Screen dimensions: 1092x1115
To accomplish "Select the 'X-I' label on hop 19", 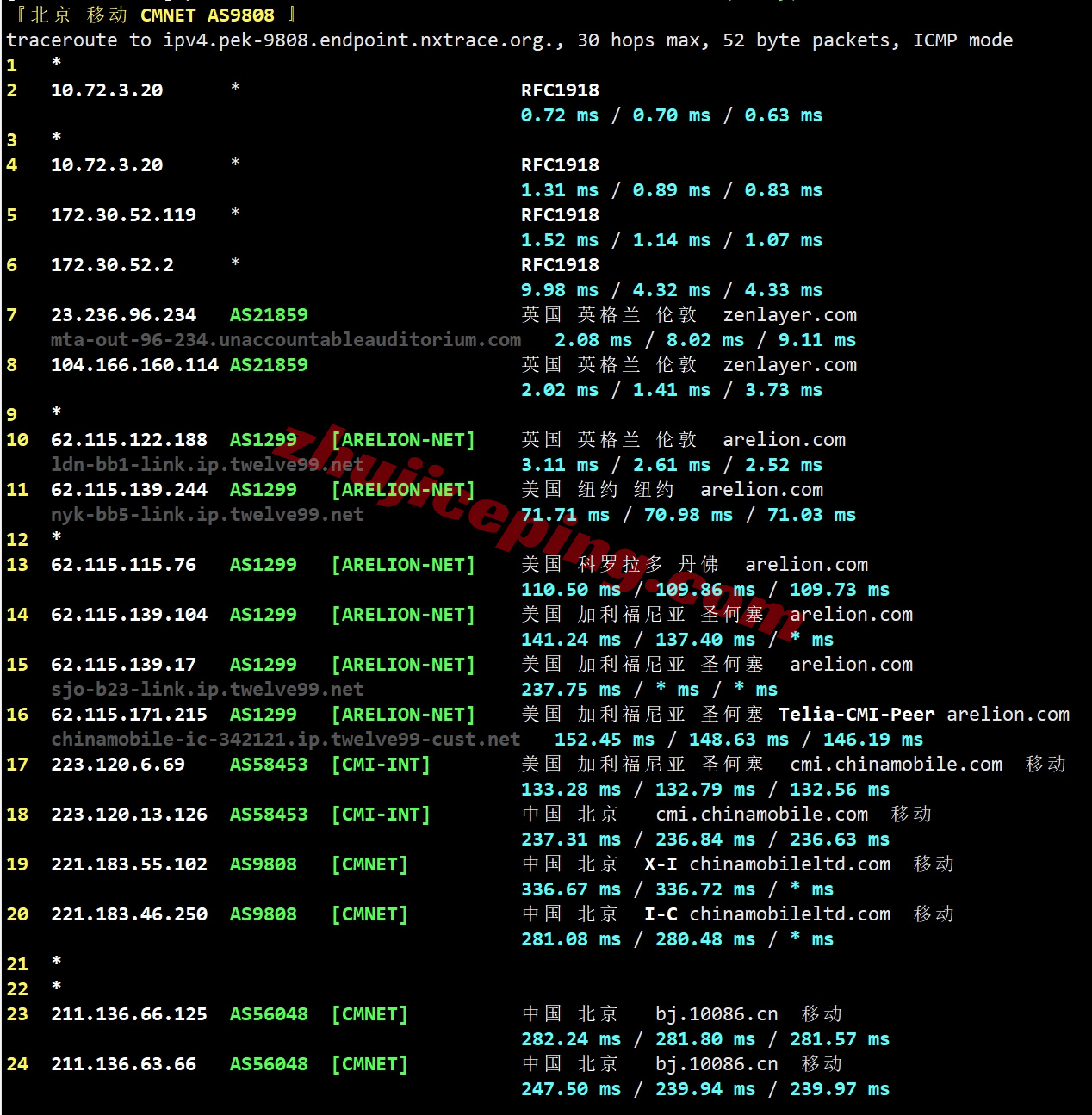I will tap(661, 864).
